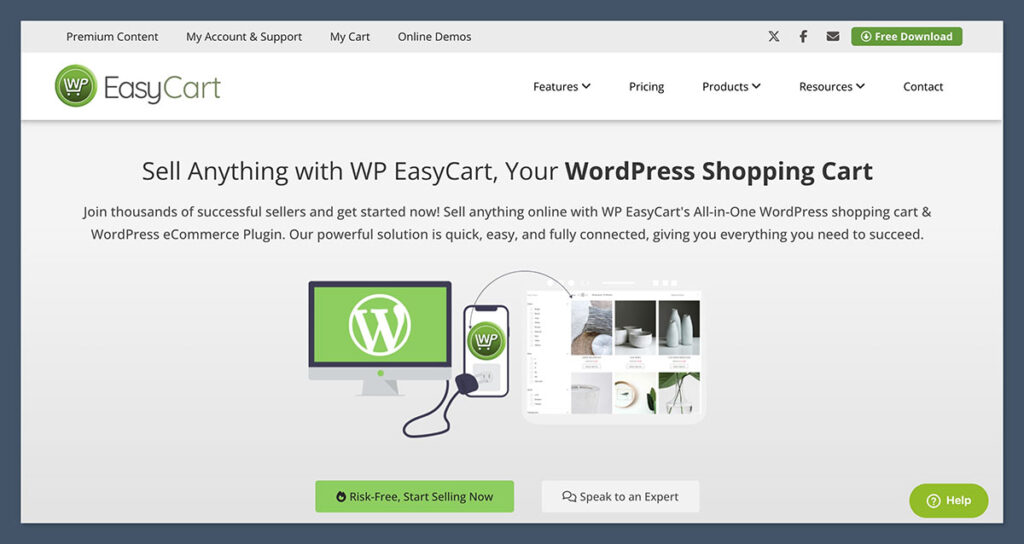Image resolution: width=1024 pixels, height=544 pixels.
Task: Open the Help chat widget
Action: tap(948, 500)
